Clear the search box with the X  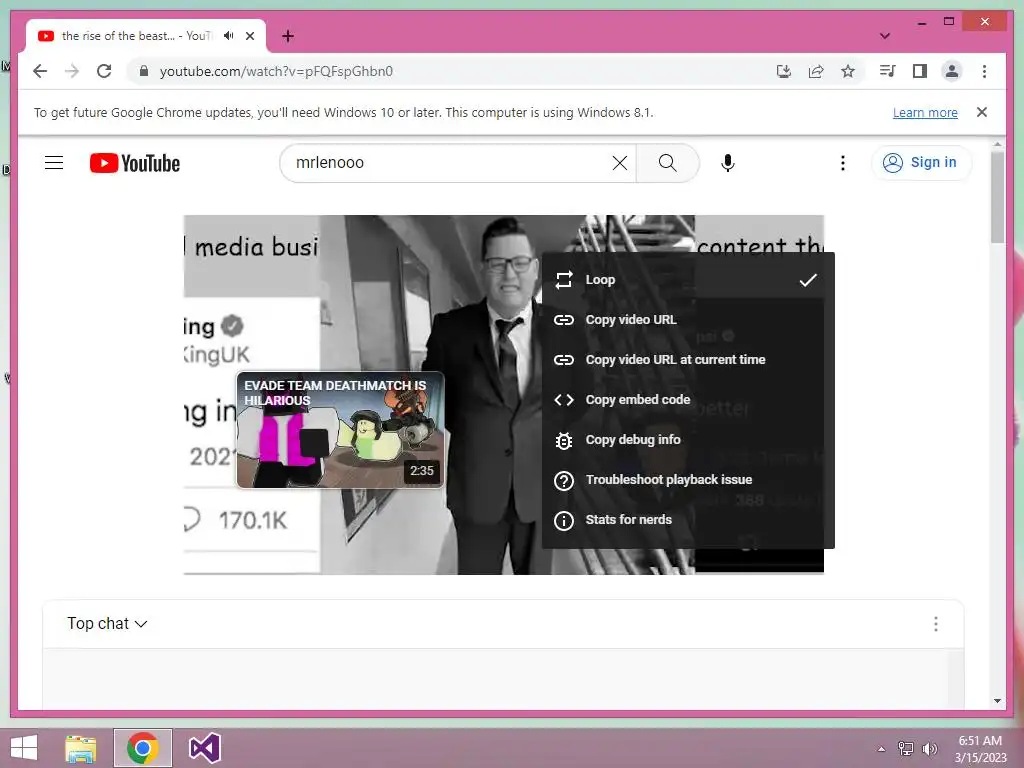point(620,163)
